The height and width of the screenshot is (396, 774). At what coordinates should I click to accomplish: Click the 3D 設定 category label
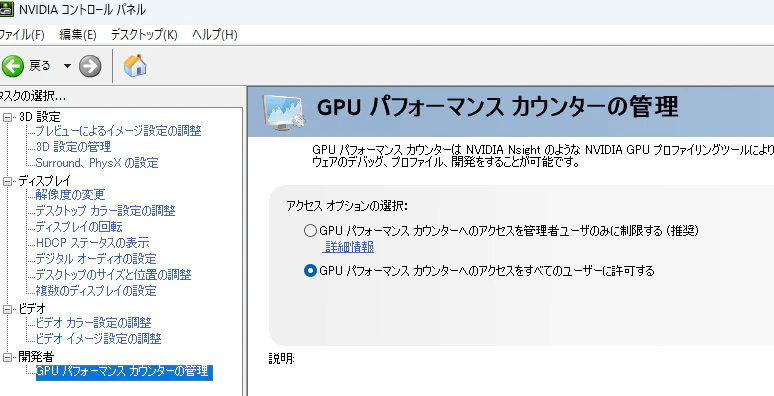(x=39, y=117)
